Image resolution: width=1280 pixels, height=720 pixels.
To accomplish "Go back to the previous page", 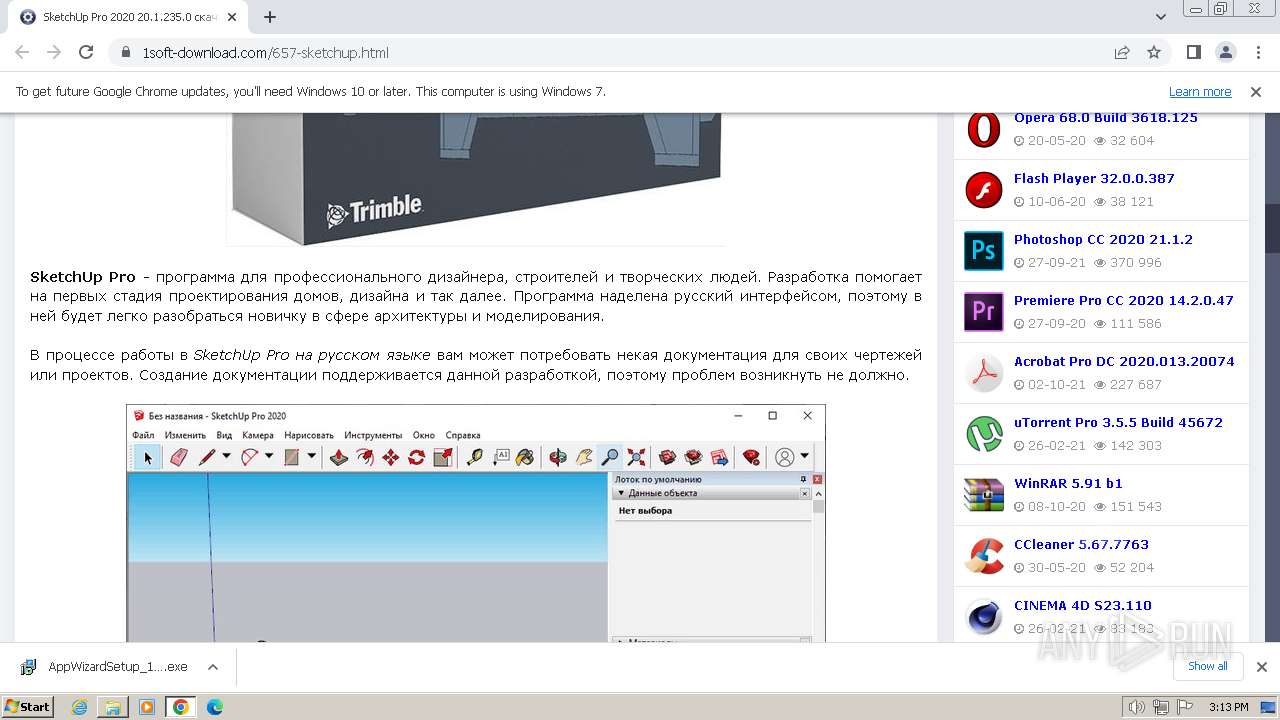I will pyautogui.click(x=22, y=53).
